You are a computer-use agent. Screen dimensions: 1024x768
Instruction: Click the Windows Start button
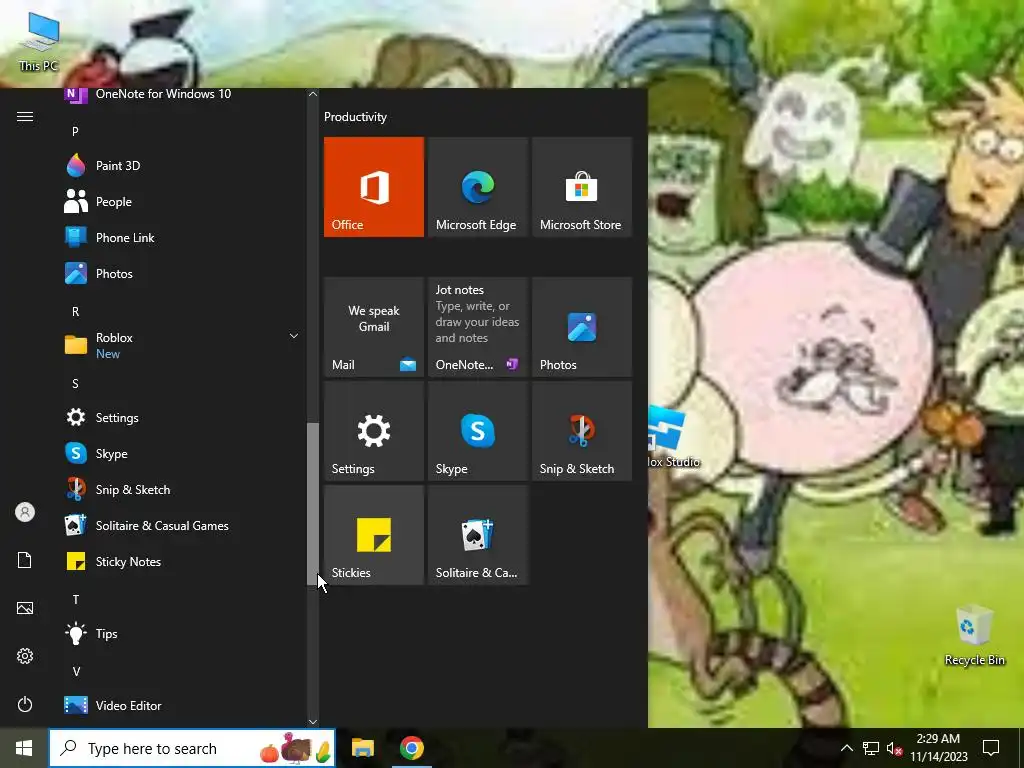pyautogui.click(x=24, y=748)
